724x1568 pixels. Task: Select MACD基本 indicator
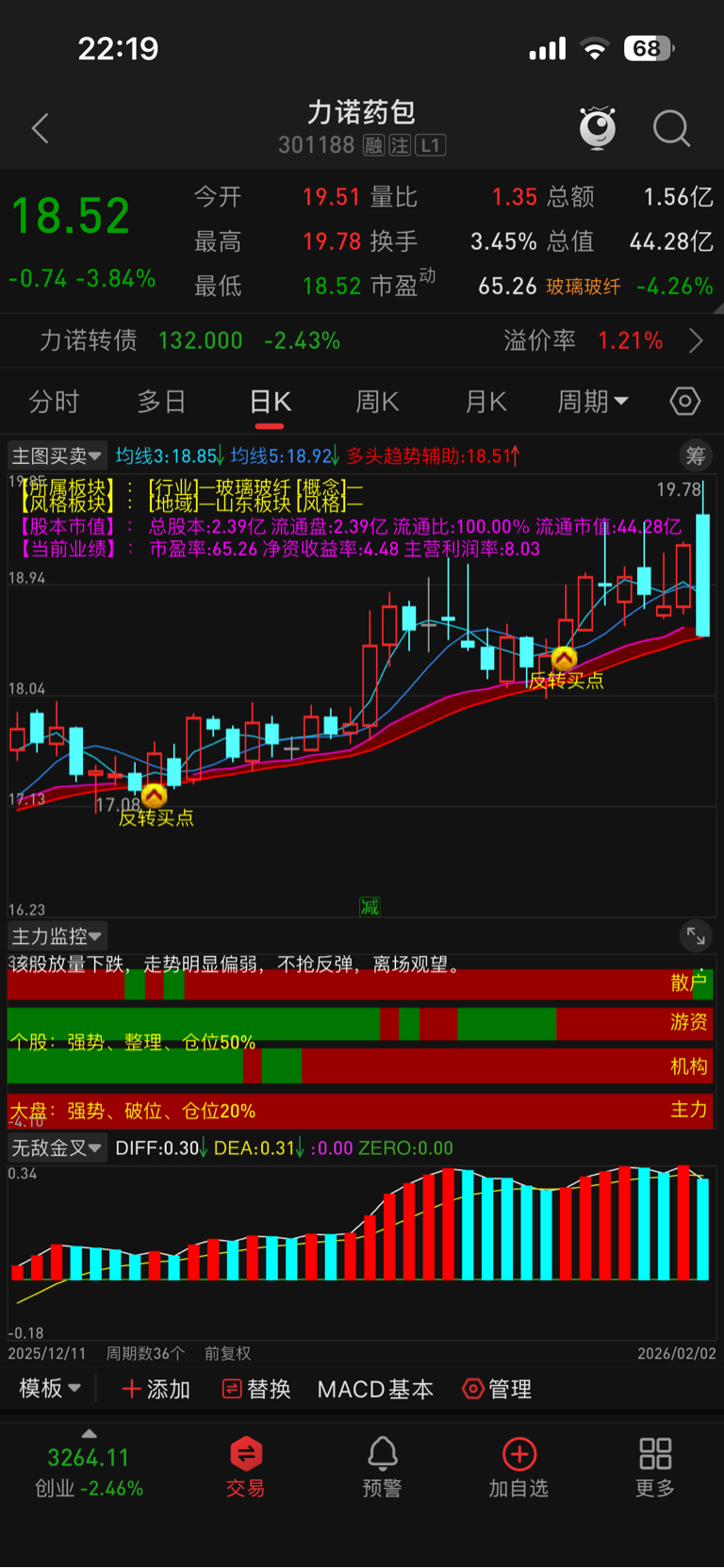tap(375, 1389)
